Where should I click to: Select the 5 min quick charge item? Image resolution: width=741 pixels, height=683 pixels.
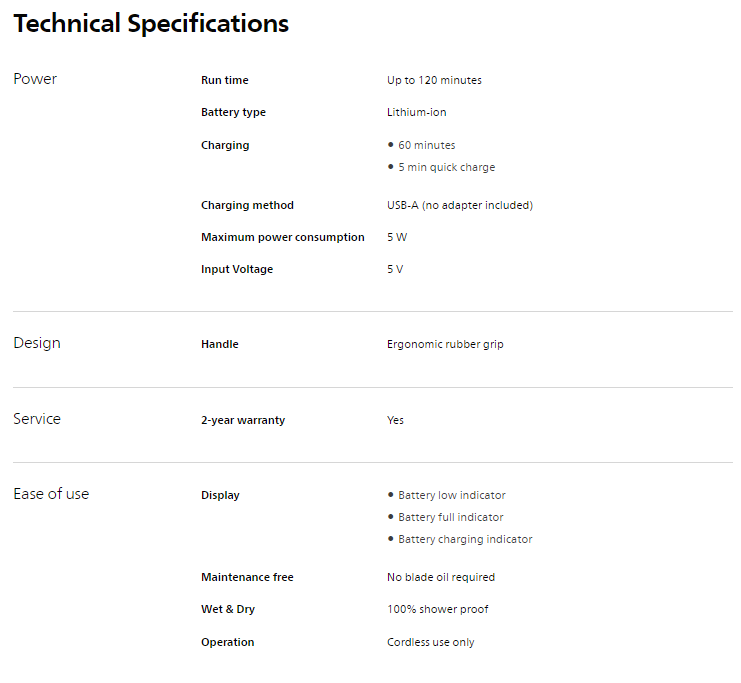446,167
